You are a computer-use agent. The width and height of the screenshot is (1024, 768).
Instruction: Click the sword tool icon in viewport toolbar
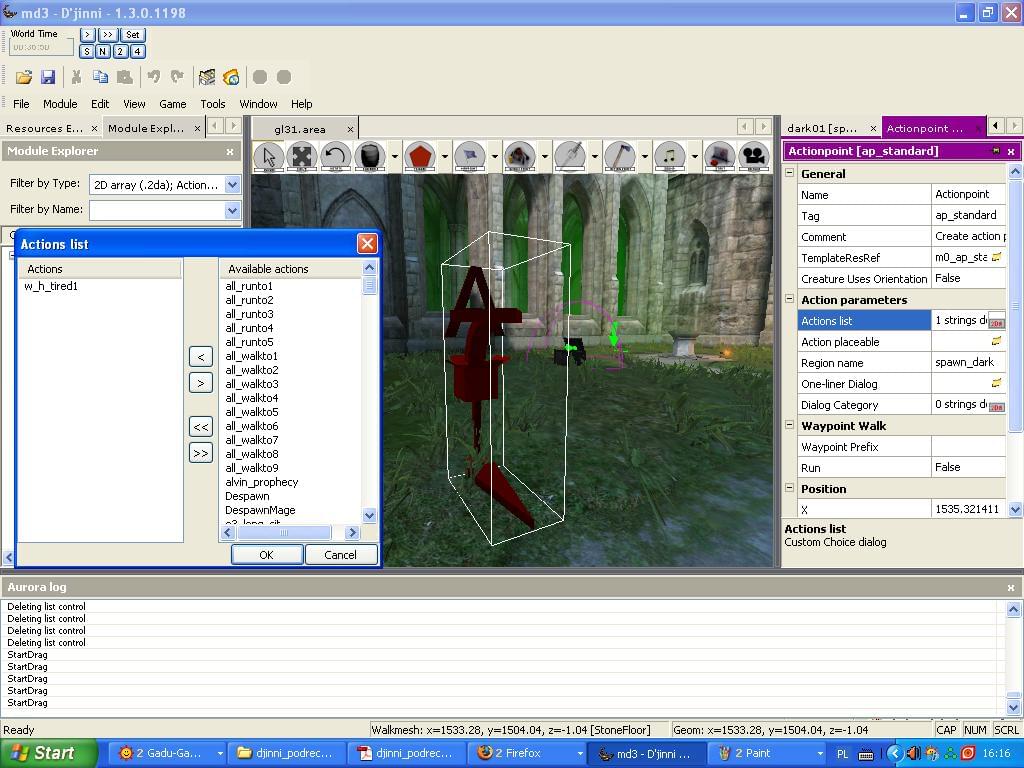tap(569, 157)
